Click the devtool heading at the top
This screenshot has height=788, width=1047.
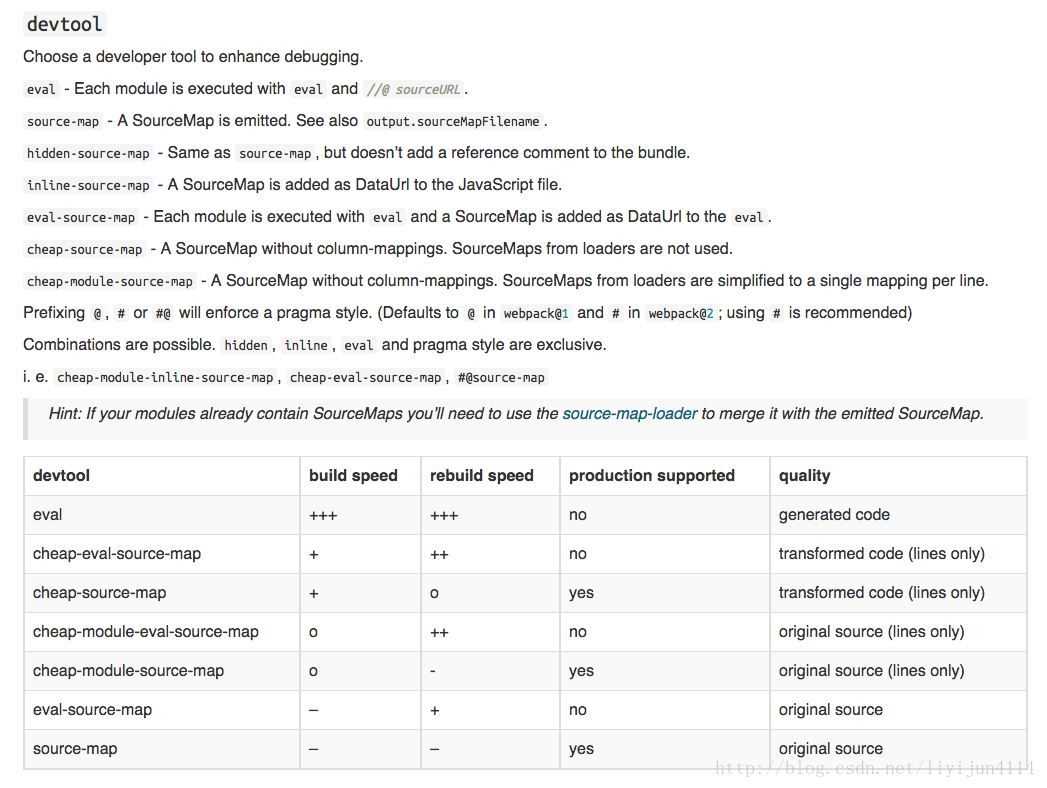pos(64,24)
